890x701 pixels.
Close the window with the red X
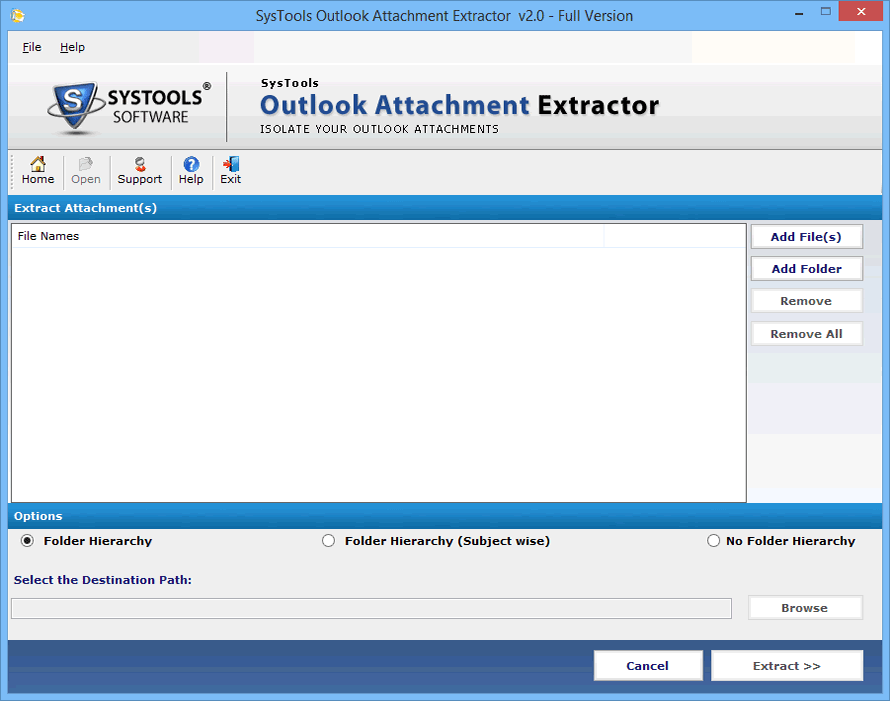(x=861, y=12)
